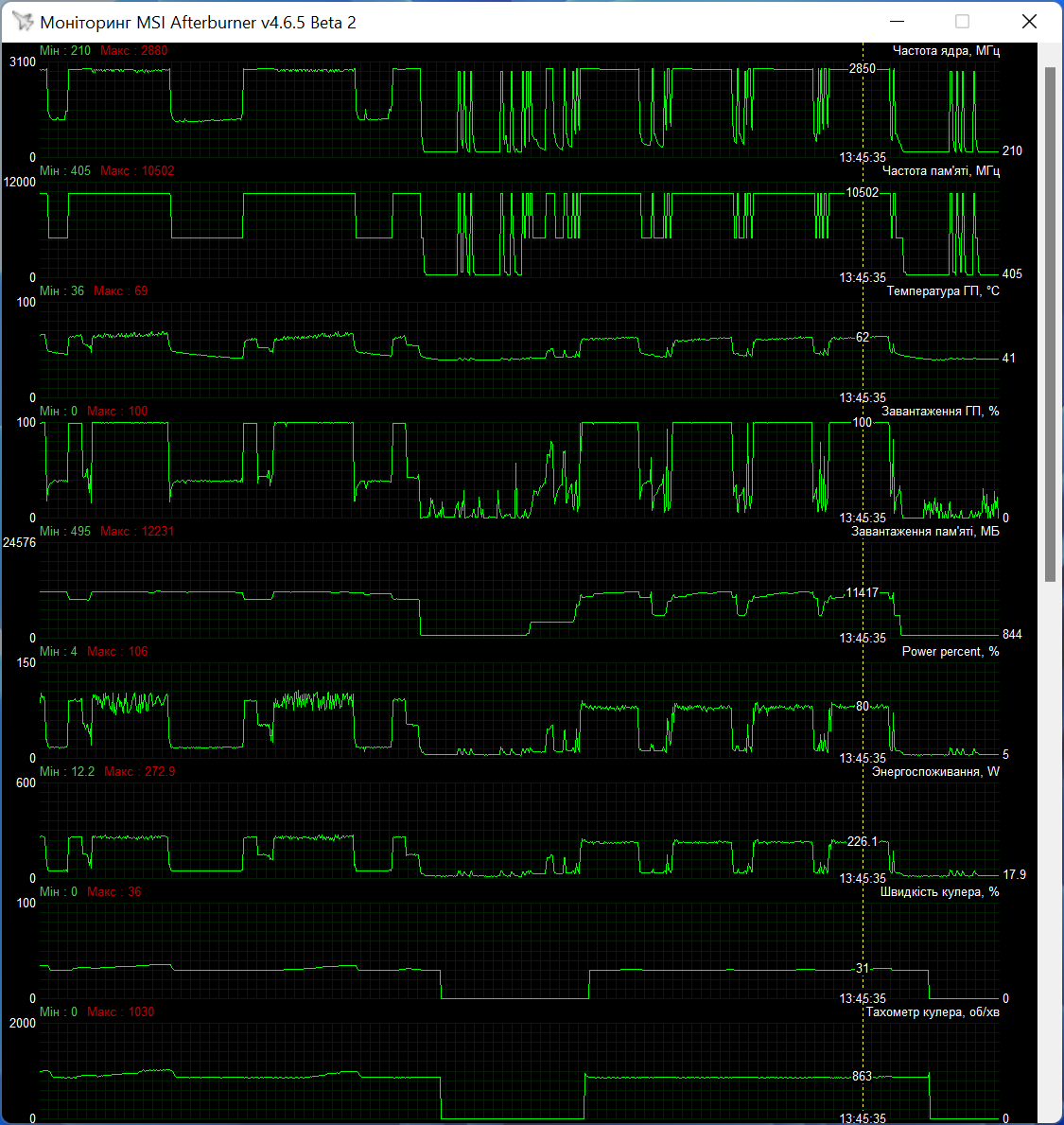1064x1125 pixels.
Task: Click the current value 844 on memory usage graph
Action: (1012, 634)
